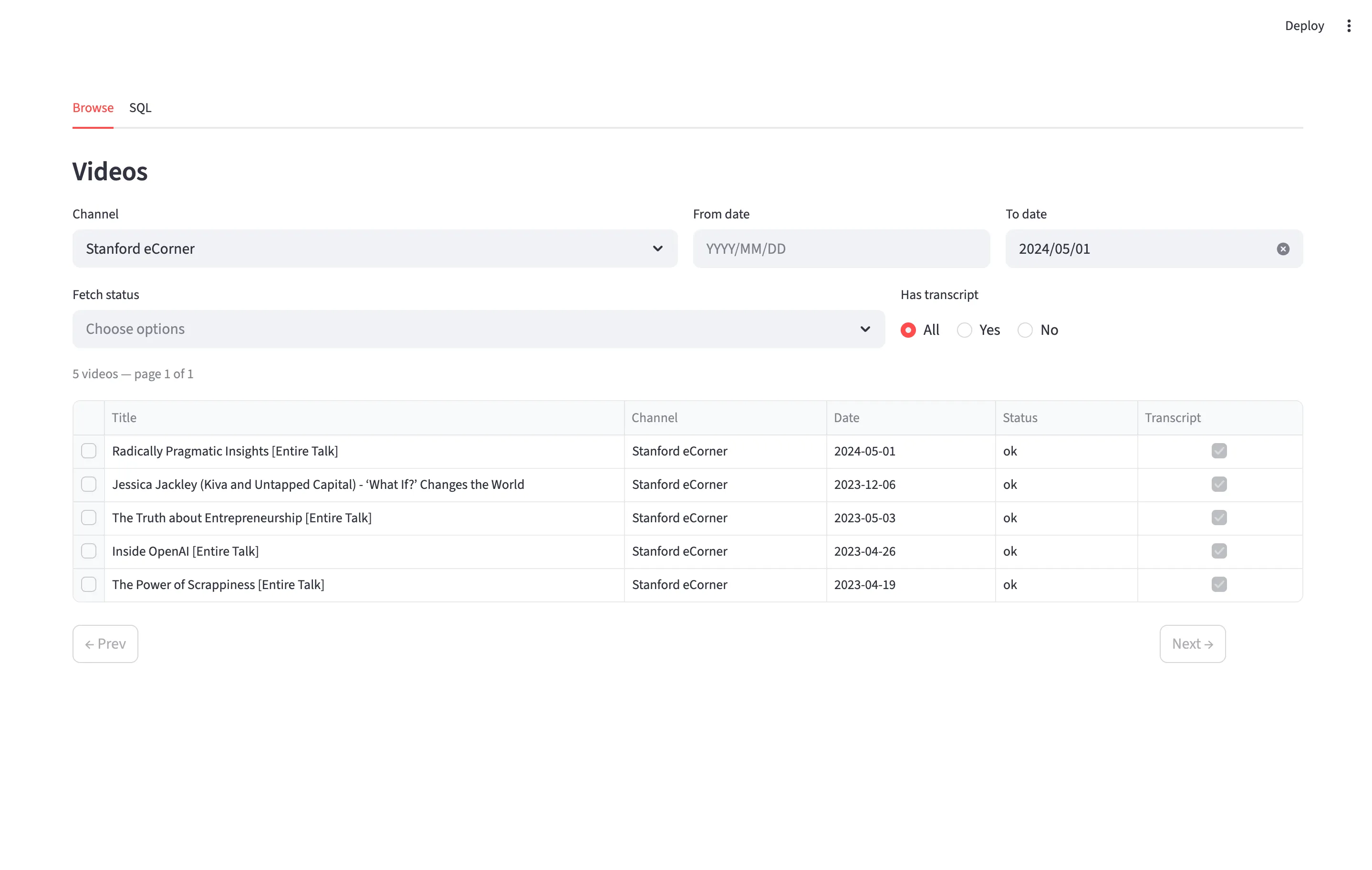
Task: Click the Channel column header in the table
Action: tap(725, 418)
